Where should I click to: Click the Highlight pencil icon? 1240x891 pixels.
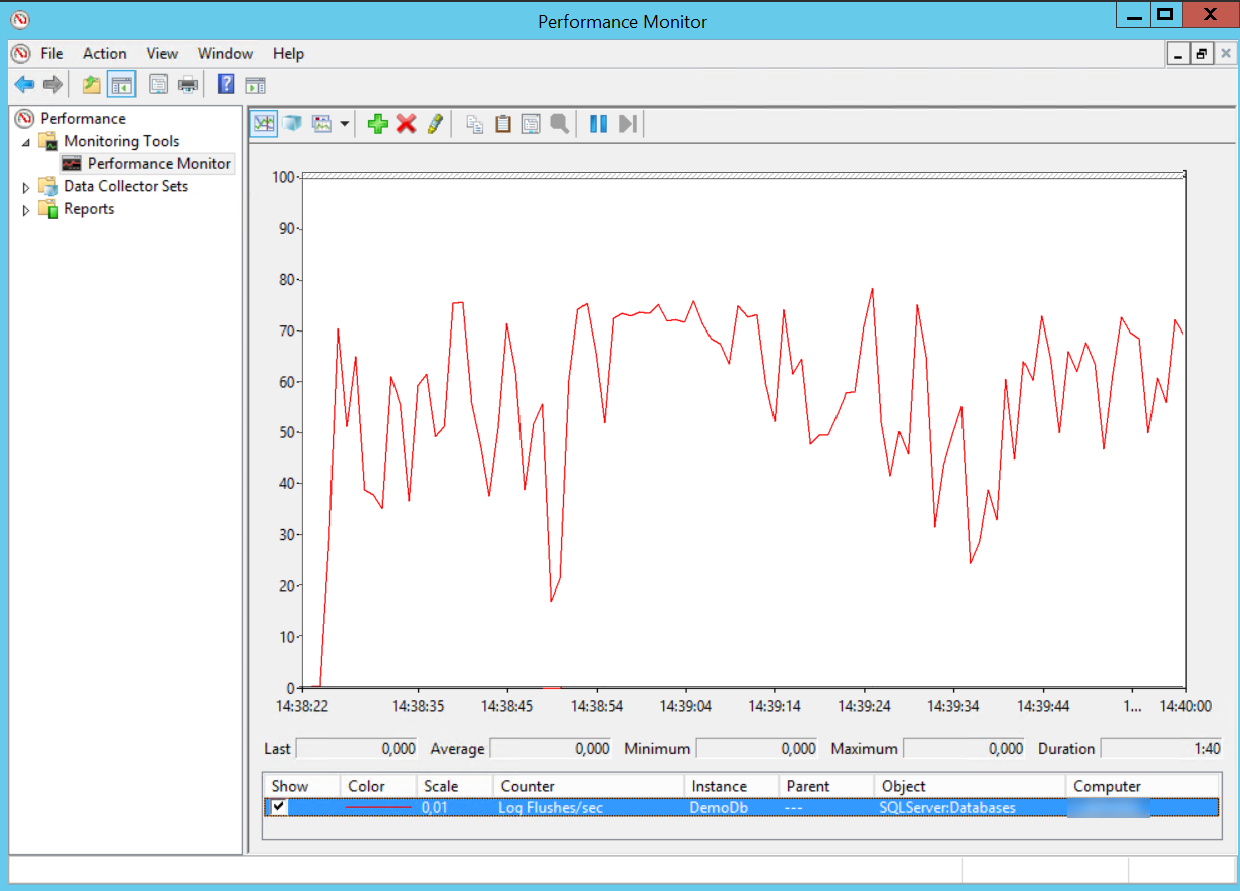point(434,124)
